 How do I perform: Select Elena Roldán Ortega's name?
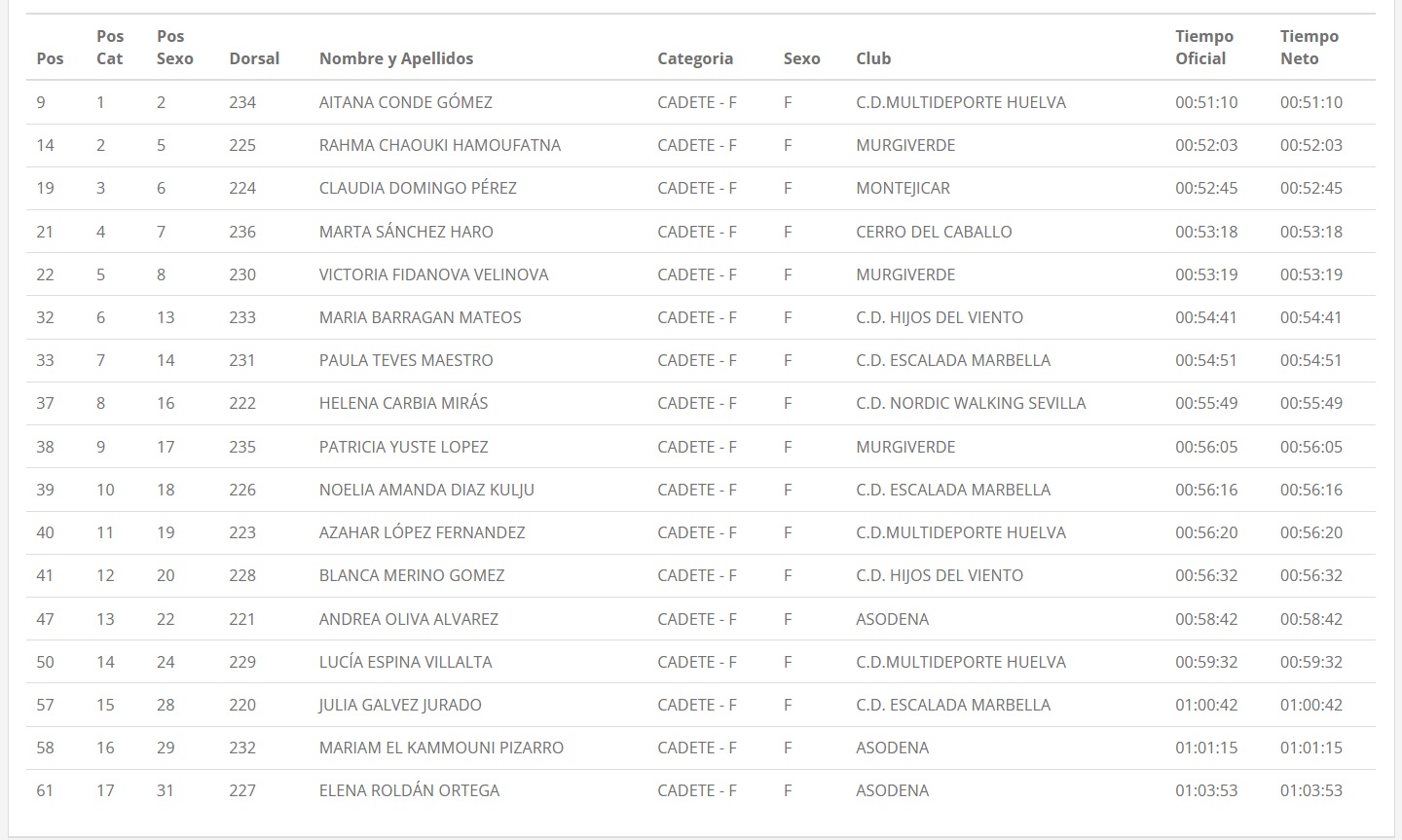[x=409, y=790]
